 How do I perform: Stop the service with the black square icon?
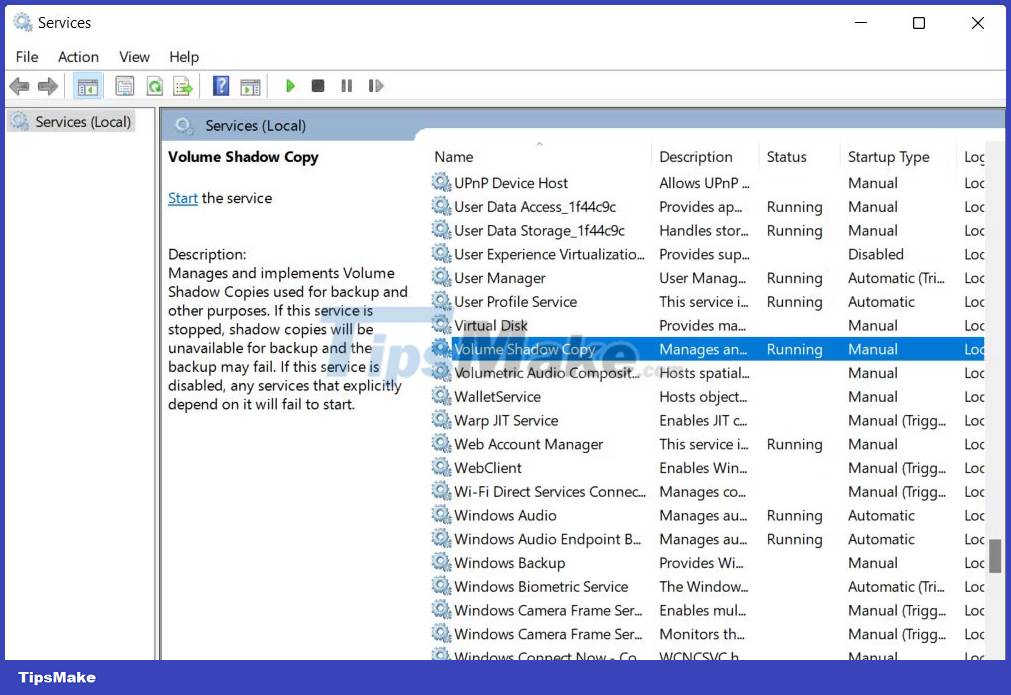pyautogui.click(x=318, y=86)
